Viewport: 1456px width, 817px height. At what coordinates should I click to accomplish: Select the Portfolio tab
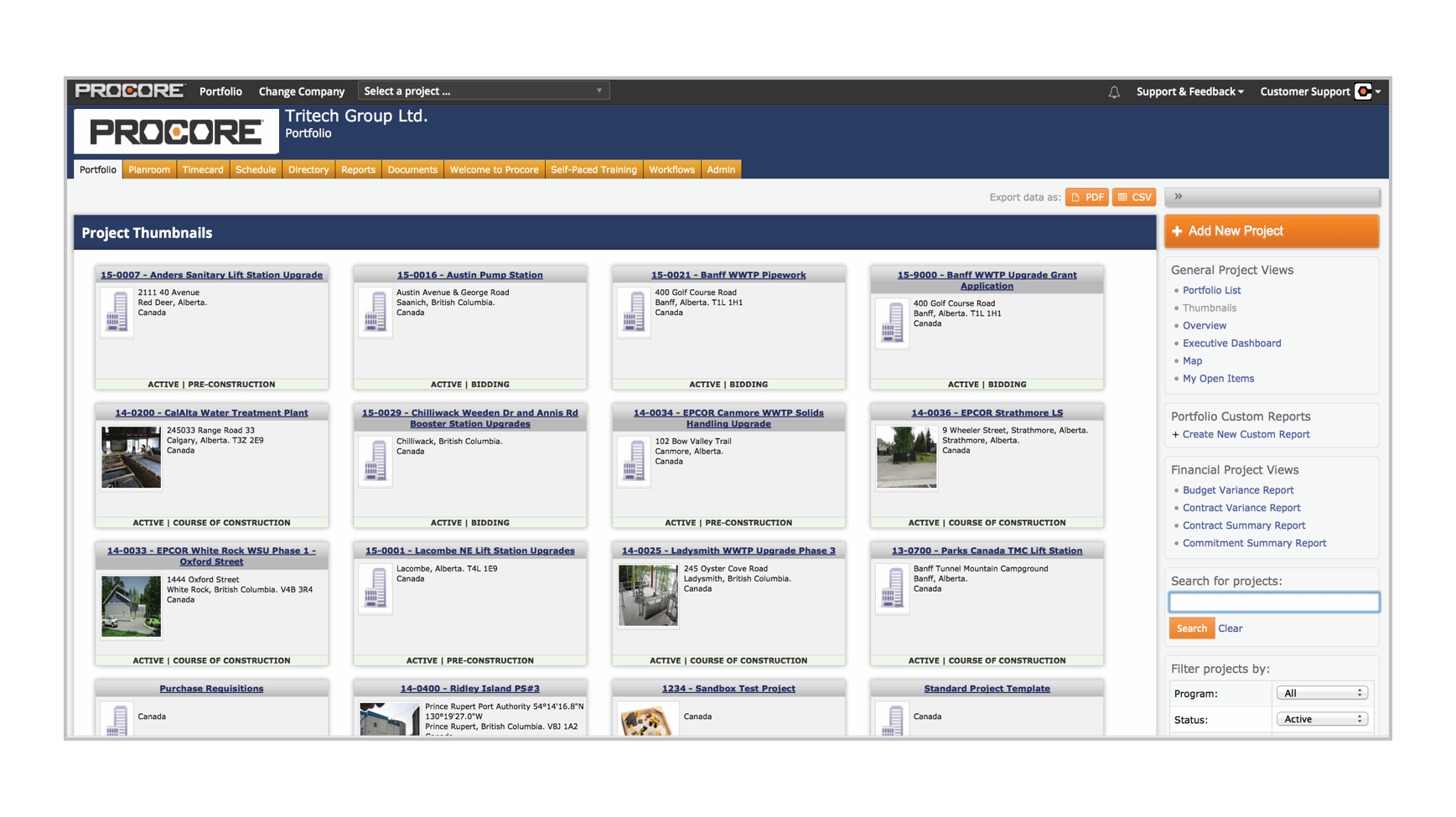point(98,169)
